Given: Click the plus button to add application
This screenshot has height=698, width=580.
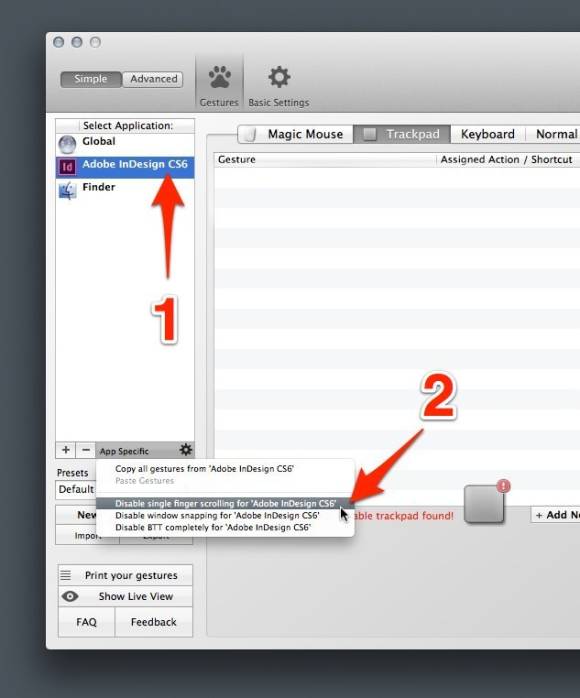Looking at the screenshot, I should pyautogui.click(x=65, y=450).
